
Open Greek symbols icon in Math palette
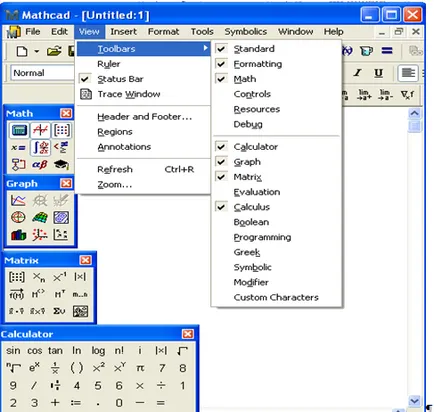(x=40, y=164)
